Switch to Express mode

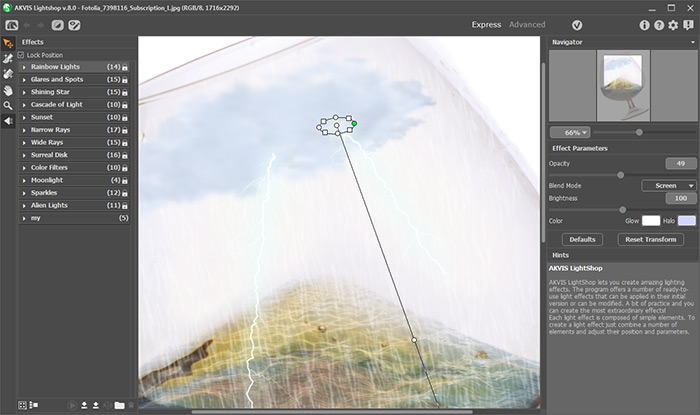tap(486, 25)
